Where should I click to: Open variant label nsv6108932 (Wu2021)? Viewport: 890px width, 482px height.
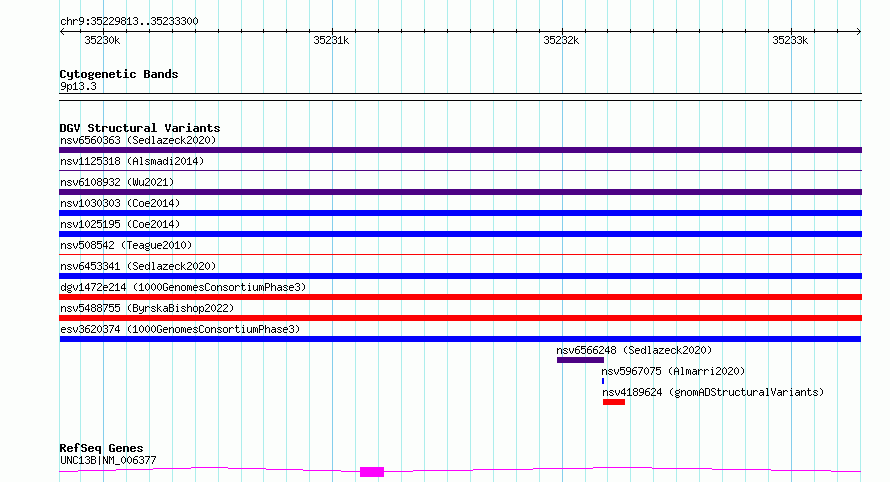[117, 182]
